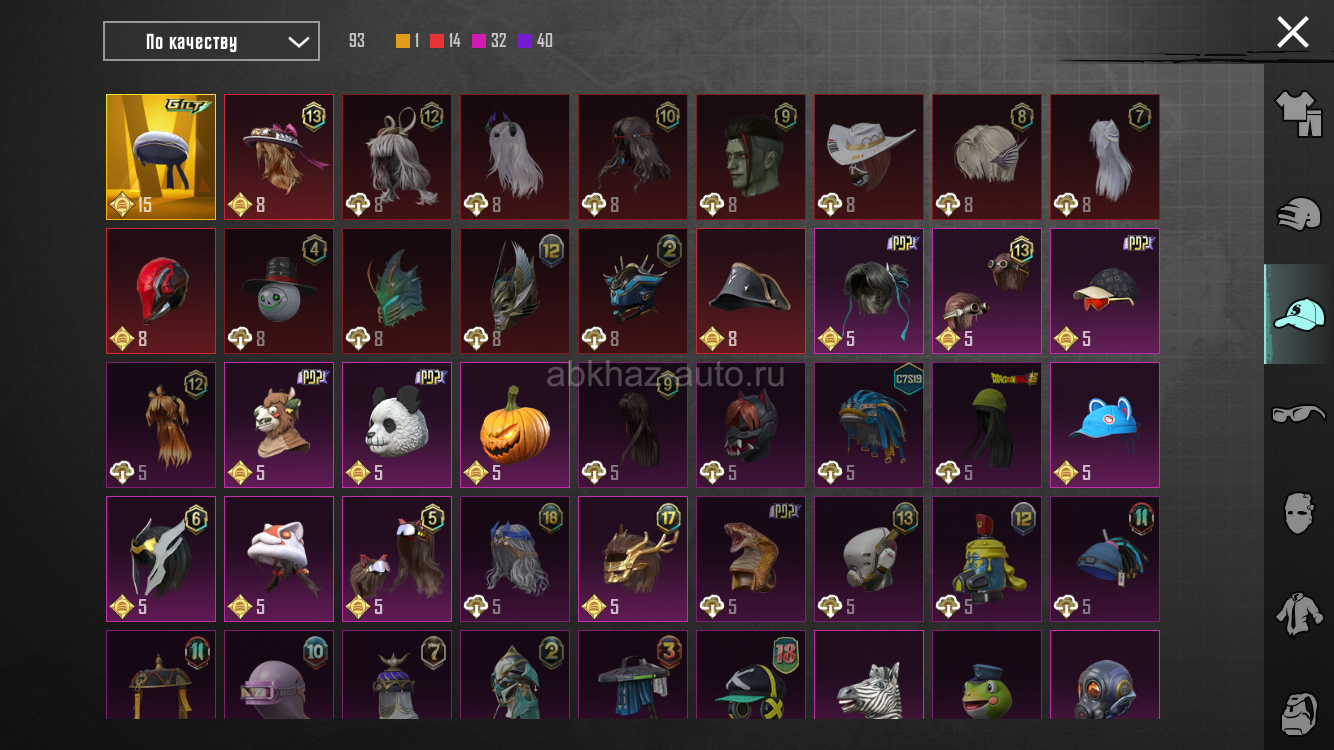Expand the 'По качеству' sort dropdown
This screenshot has width=1334, height=750.
pos(212,41)
